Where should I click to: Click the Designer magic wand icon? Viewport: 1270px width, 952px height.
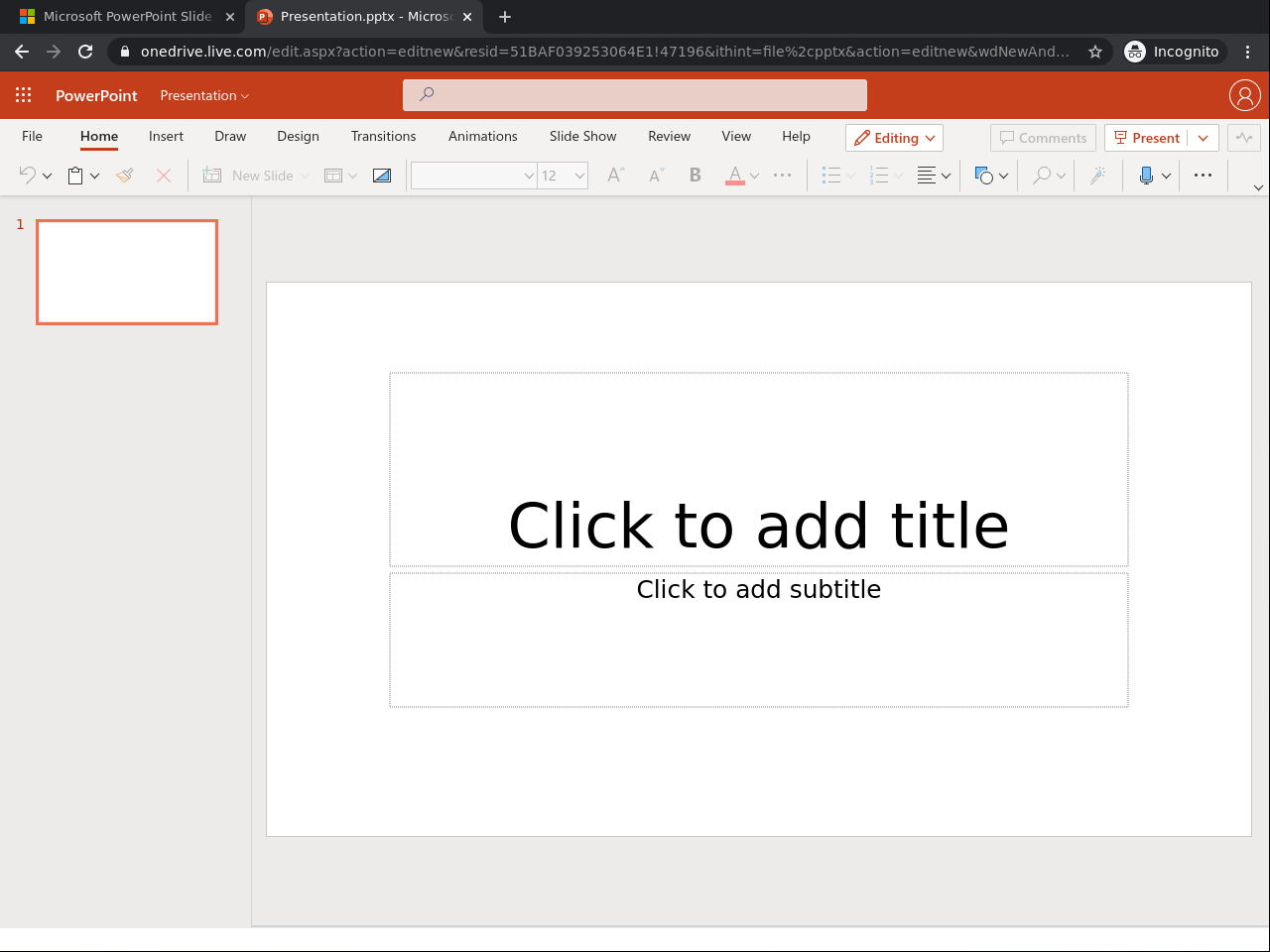(x=1098, y=176)
